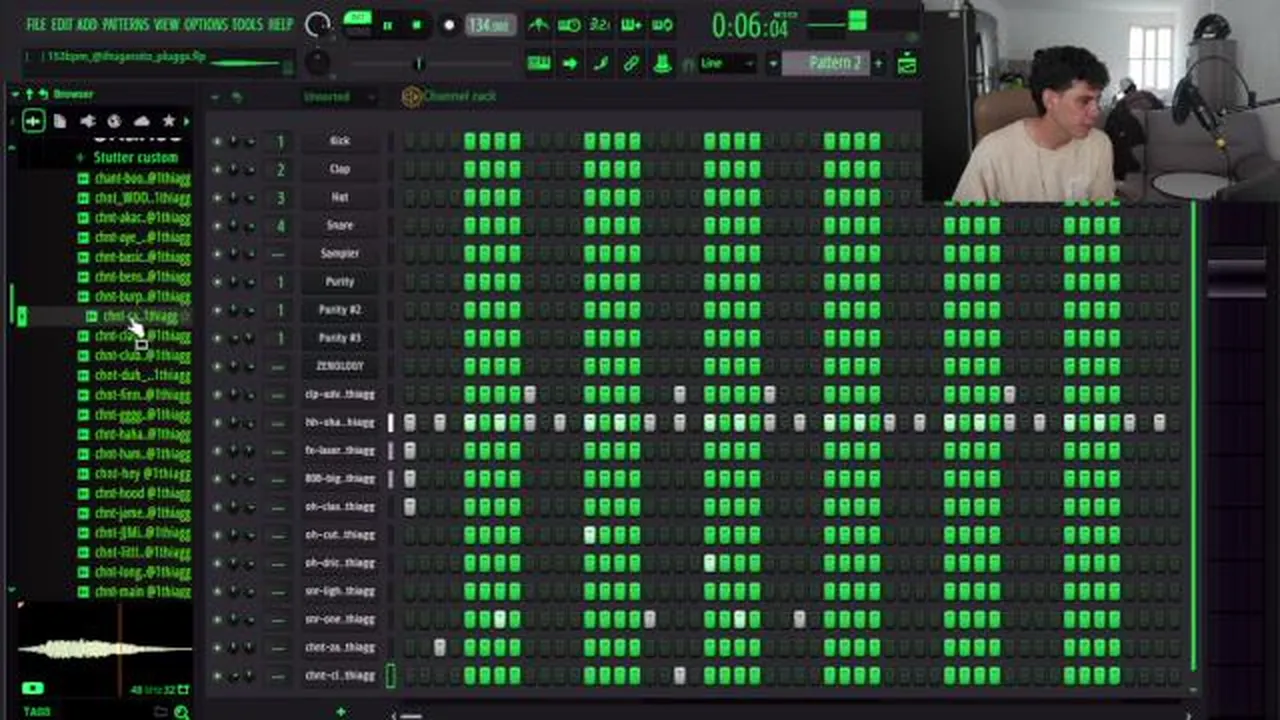
Task: Select the browser star/favorites tab icon
Action: (168, 121)
